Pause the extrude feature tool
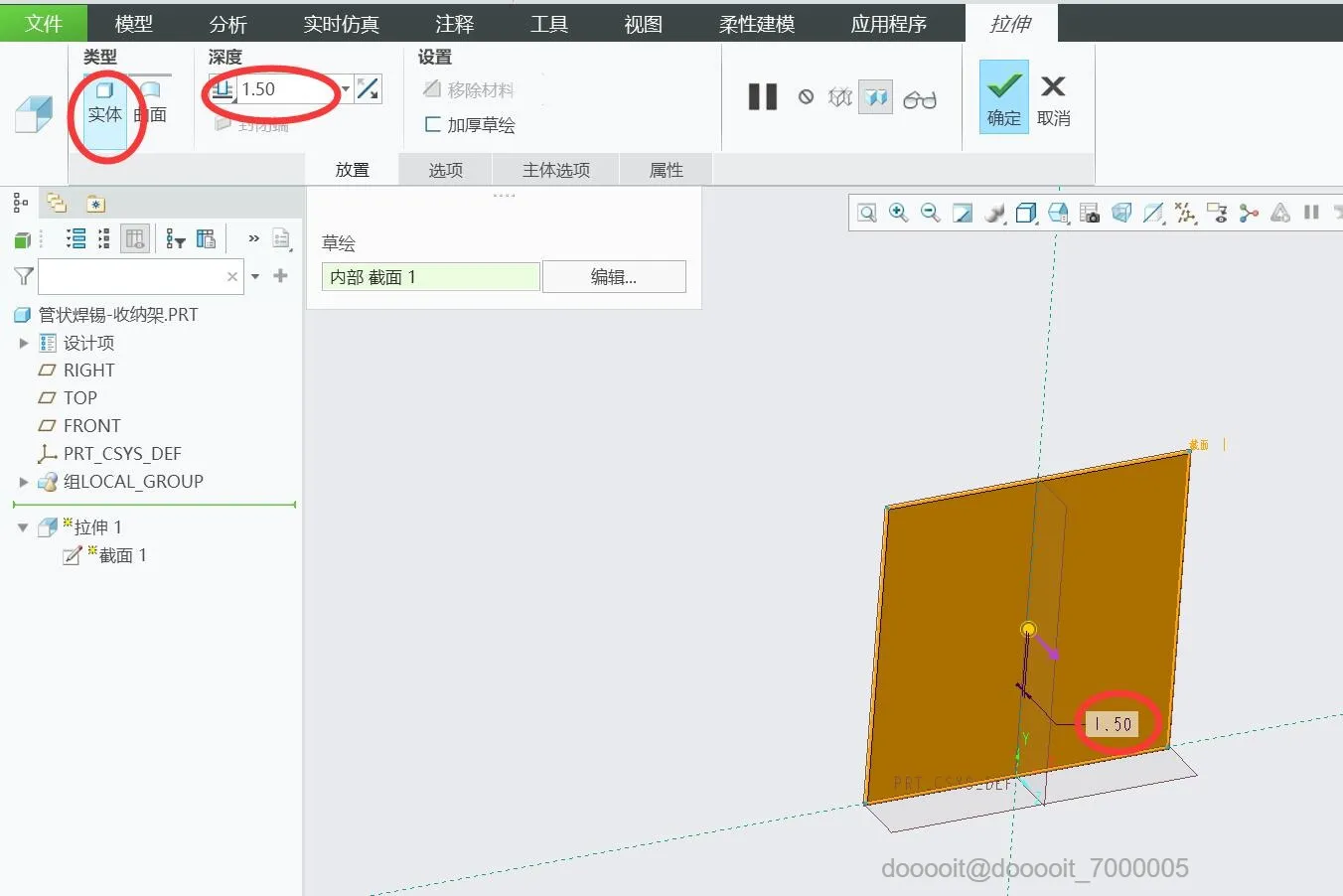This screenshot has height=896, width=1343. pos(763,97)
